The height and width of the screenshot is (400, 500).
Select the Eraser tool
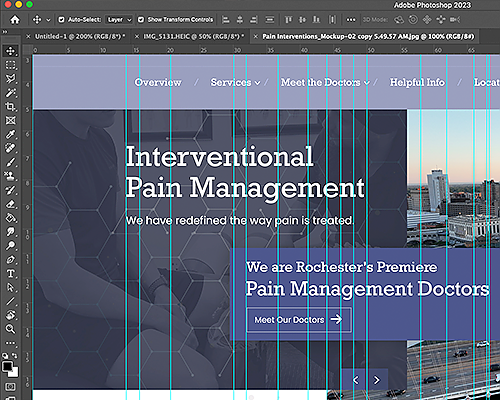coord(11,204)
